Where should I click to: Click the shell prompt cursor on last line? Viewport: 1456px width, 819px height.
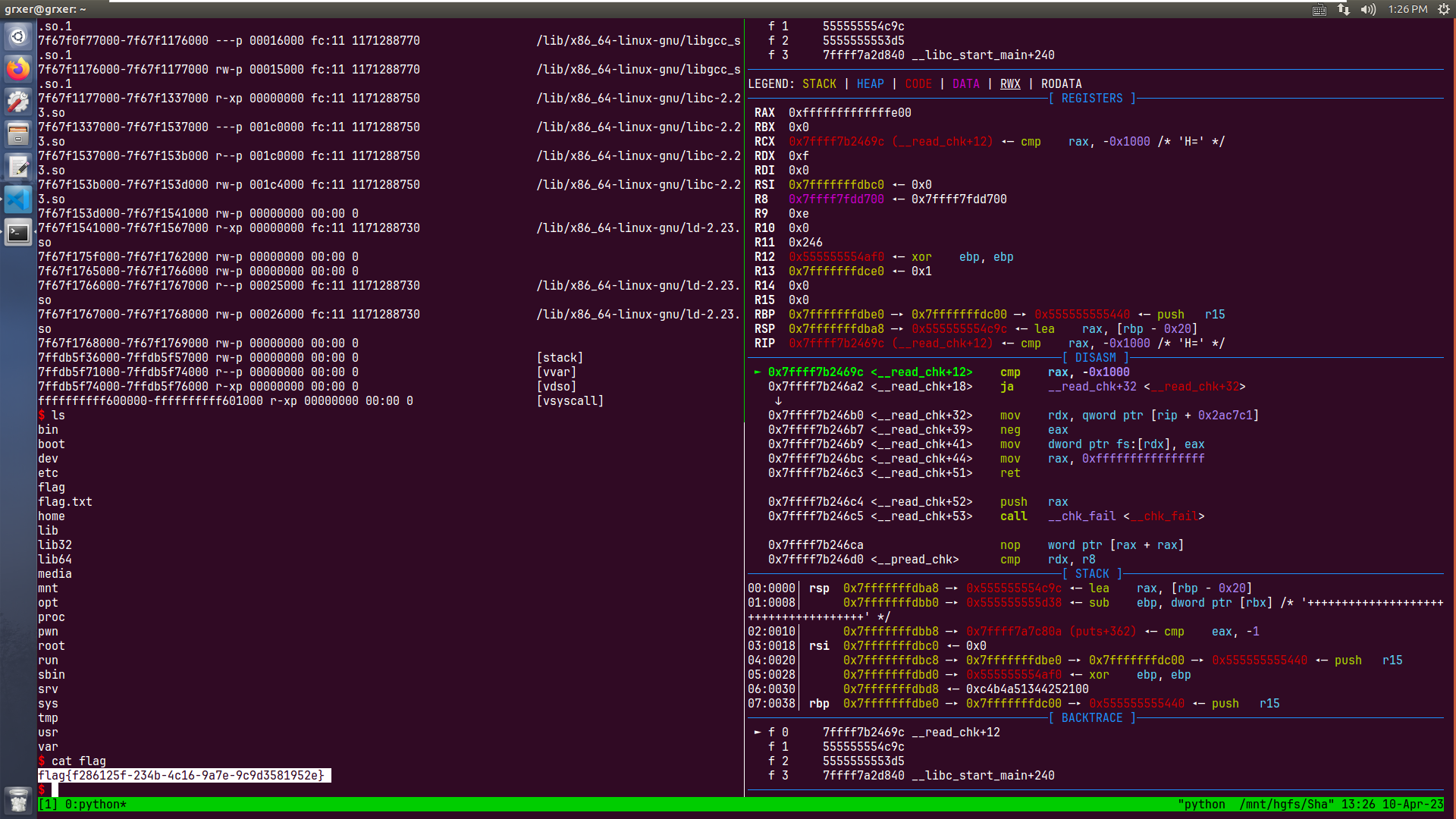55,790
